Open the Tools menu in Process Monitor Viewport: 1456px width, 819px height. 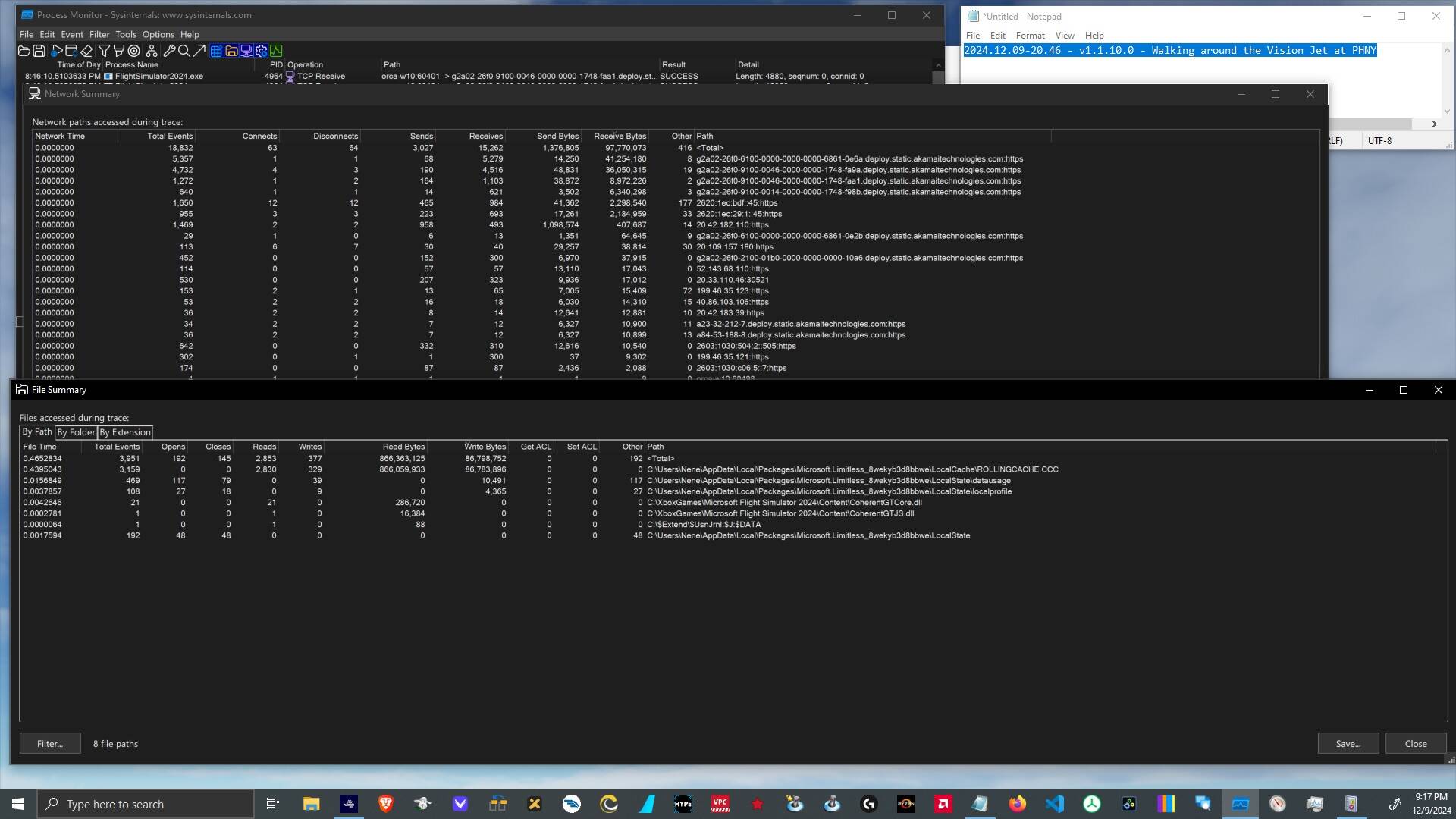click(126, 34)
